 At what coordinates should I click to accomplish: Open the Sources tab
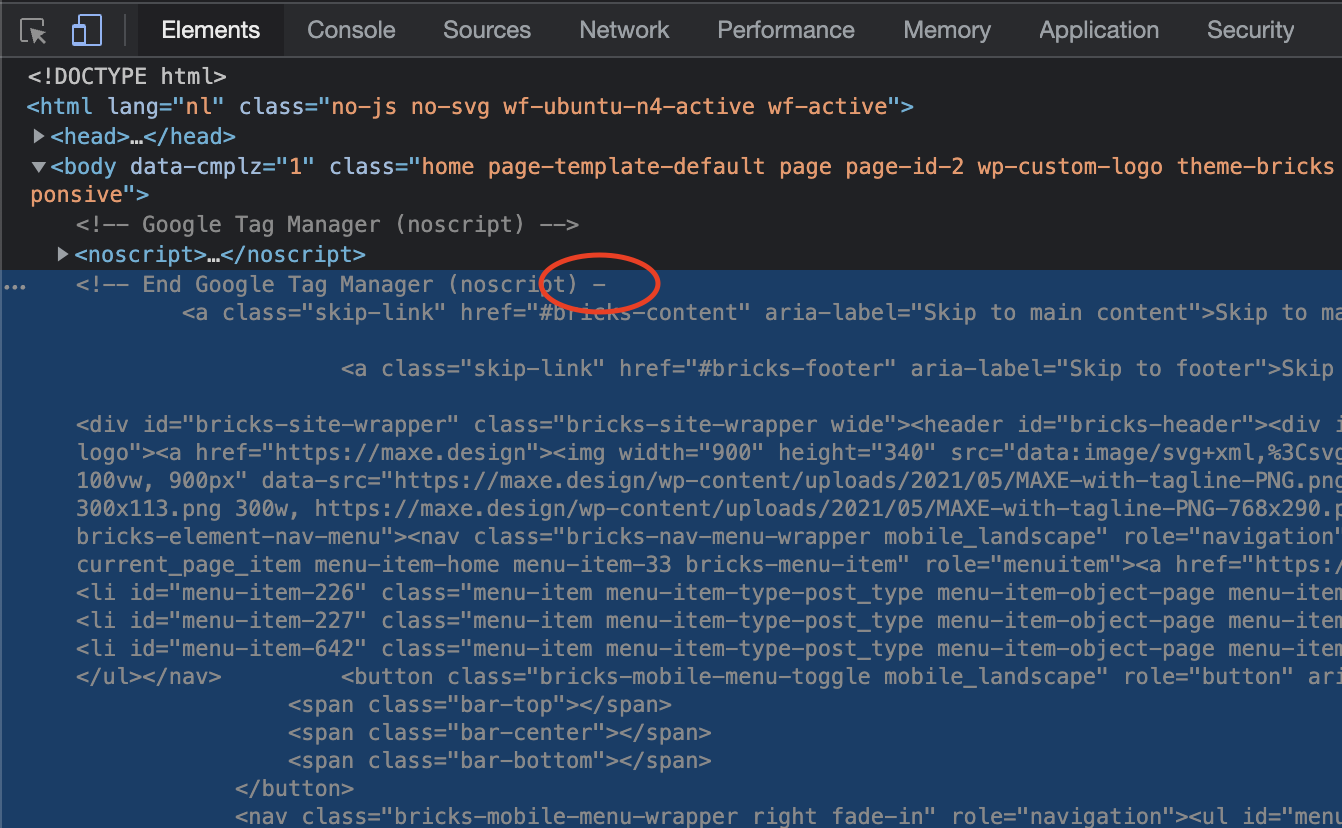coord(487,30)
